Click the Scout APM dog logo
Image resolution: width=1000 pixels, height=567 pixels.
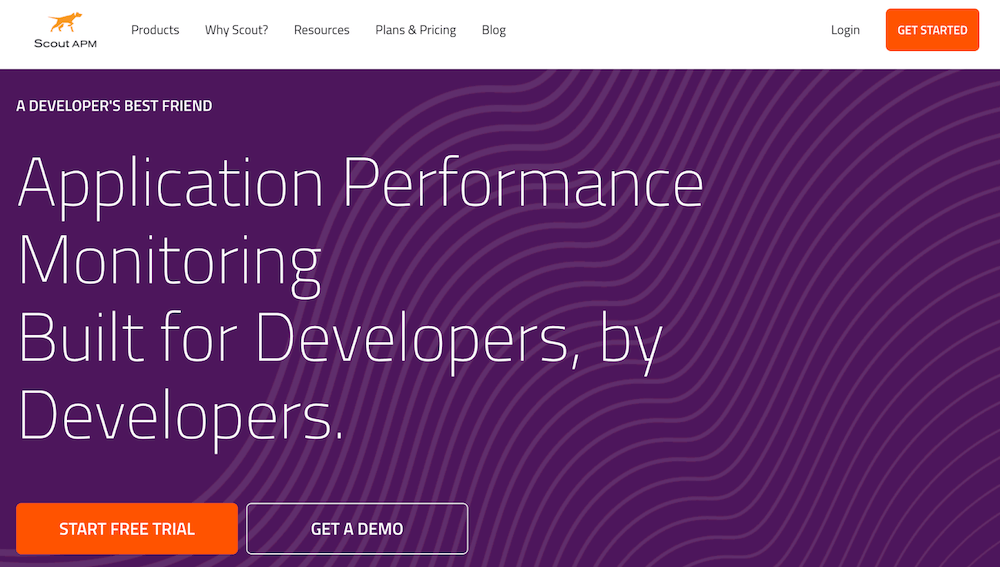pos(65,22)
